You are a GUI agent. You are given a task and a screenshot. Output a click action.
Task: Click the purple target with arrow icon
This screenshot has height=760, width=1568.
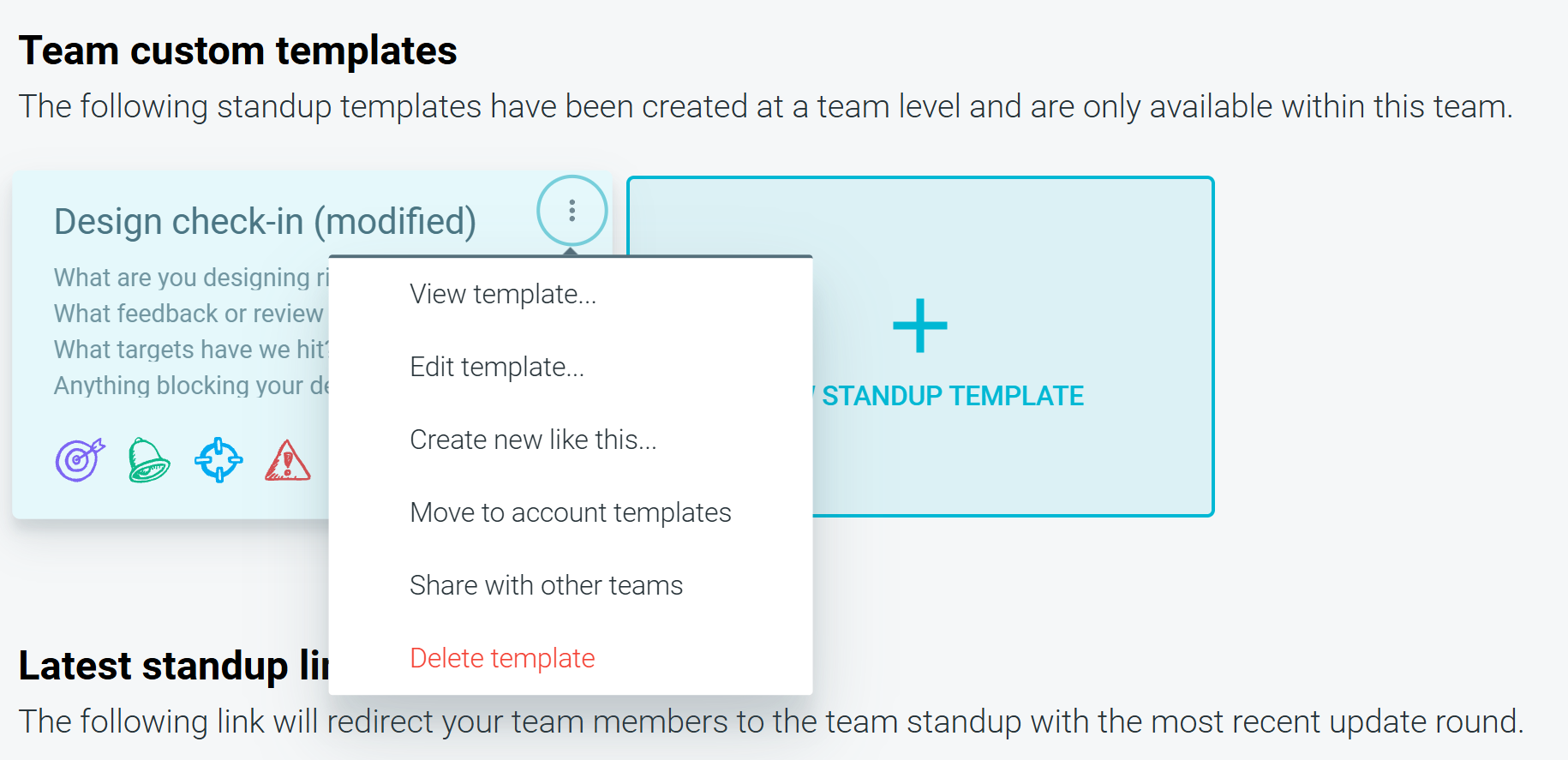[80, 460]
